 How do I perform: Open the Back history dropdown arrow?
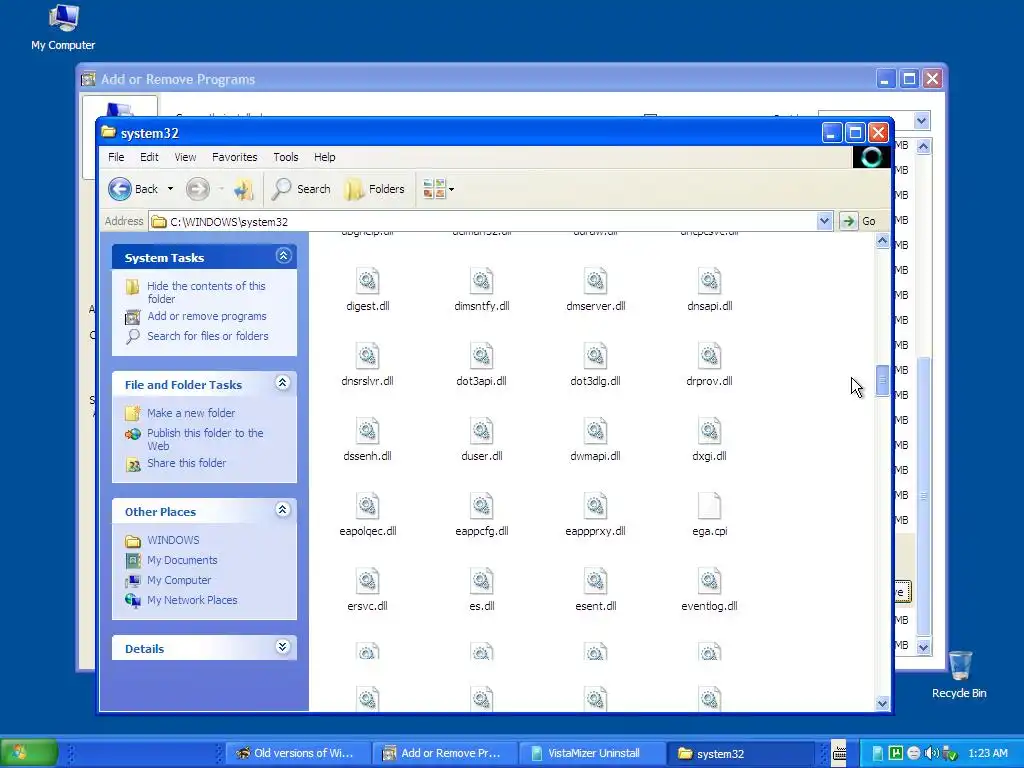pos(170,189)
